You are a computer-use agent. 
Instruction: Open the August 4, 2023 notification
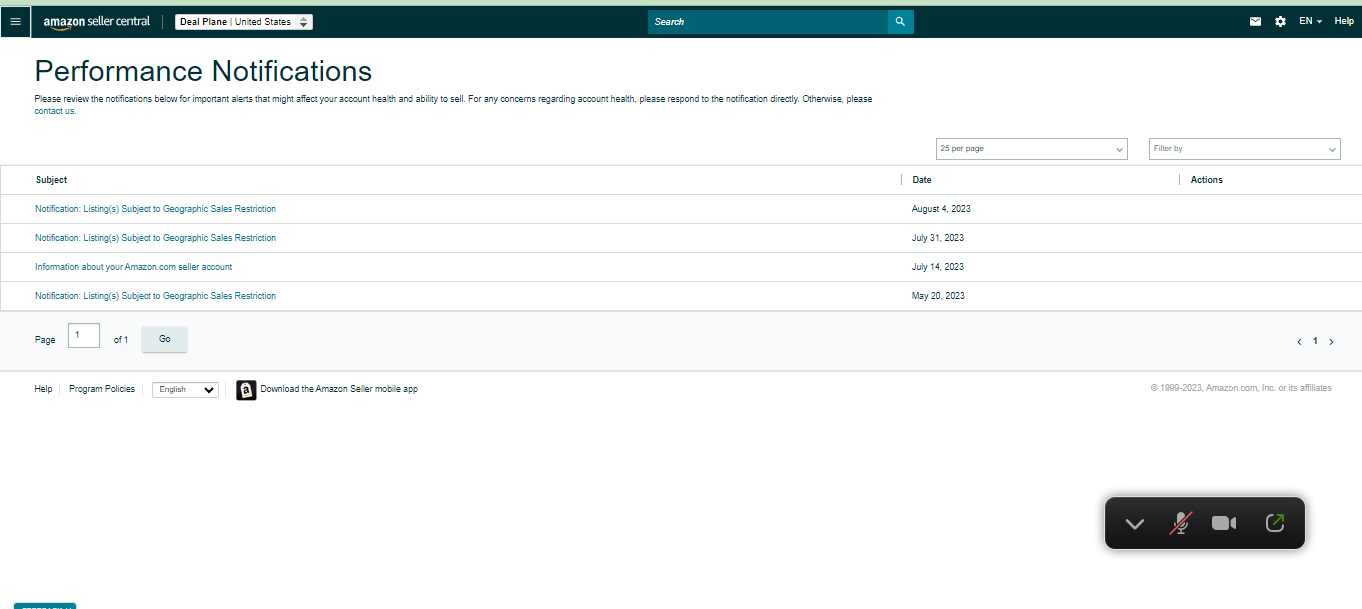tap(155, 209)
